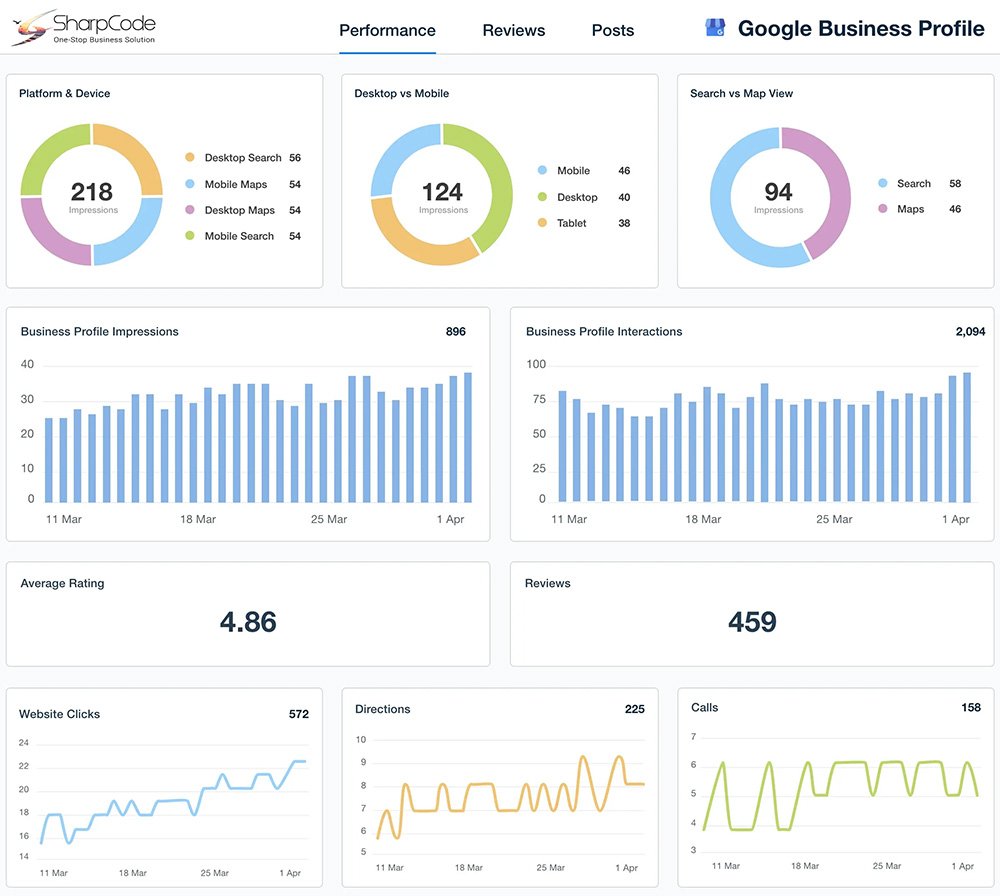Click the Google Business Profile store icon
1000x896 pixels.
[x=715, y=29]
